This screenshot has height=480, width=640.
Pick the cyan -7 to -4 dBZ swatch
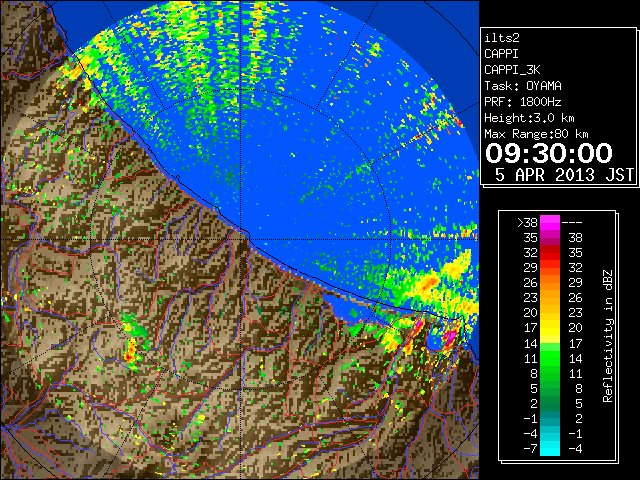coord(550,448)
